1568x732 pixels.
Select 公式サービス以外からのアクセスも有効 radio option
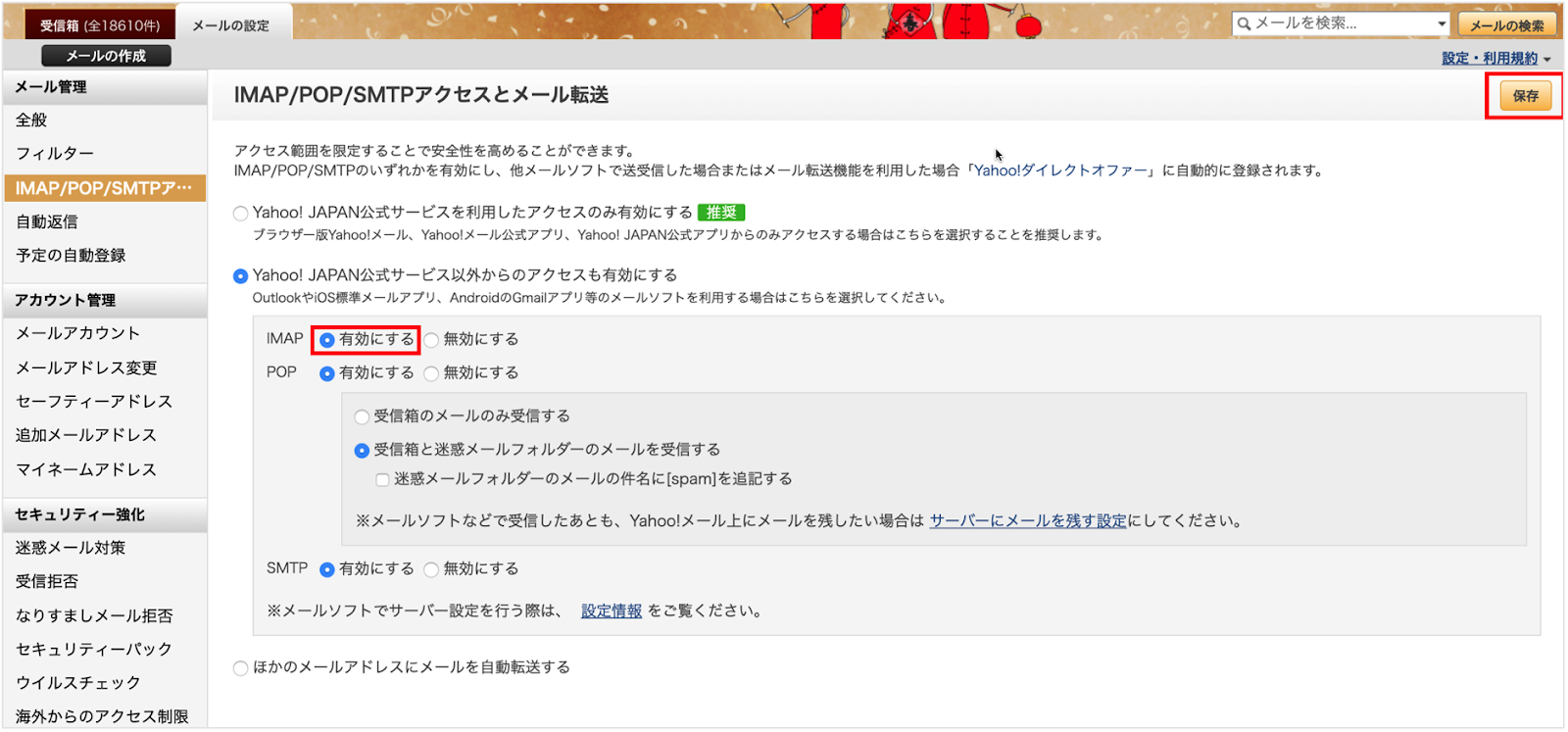240,276
